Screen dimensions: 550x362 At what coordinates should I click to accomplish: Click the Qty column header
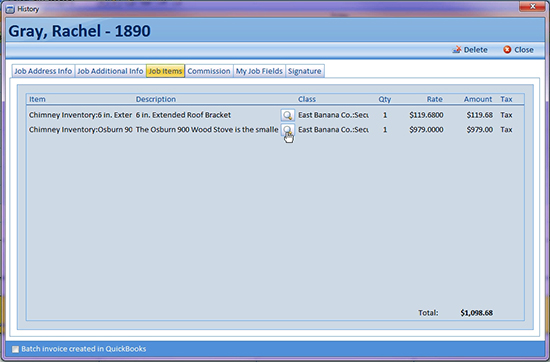pos(384,99)
